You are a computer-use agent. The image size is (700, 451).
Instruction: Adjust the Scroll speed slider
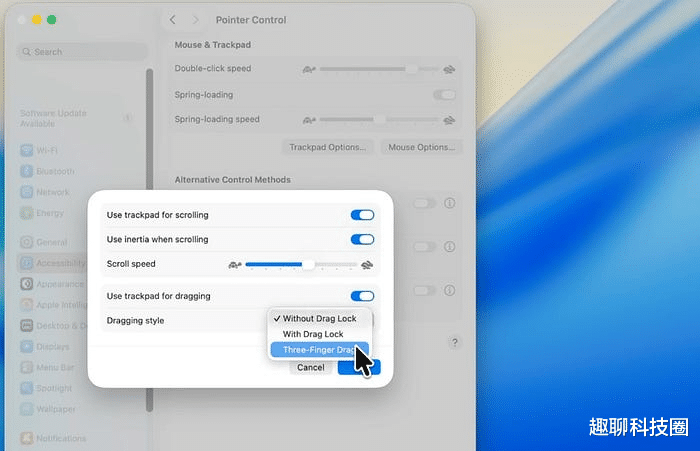click(x=308, y=264)
